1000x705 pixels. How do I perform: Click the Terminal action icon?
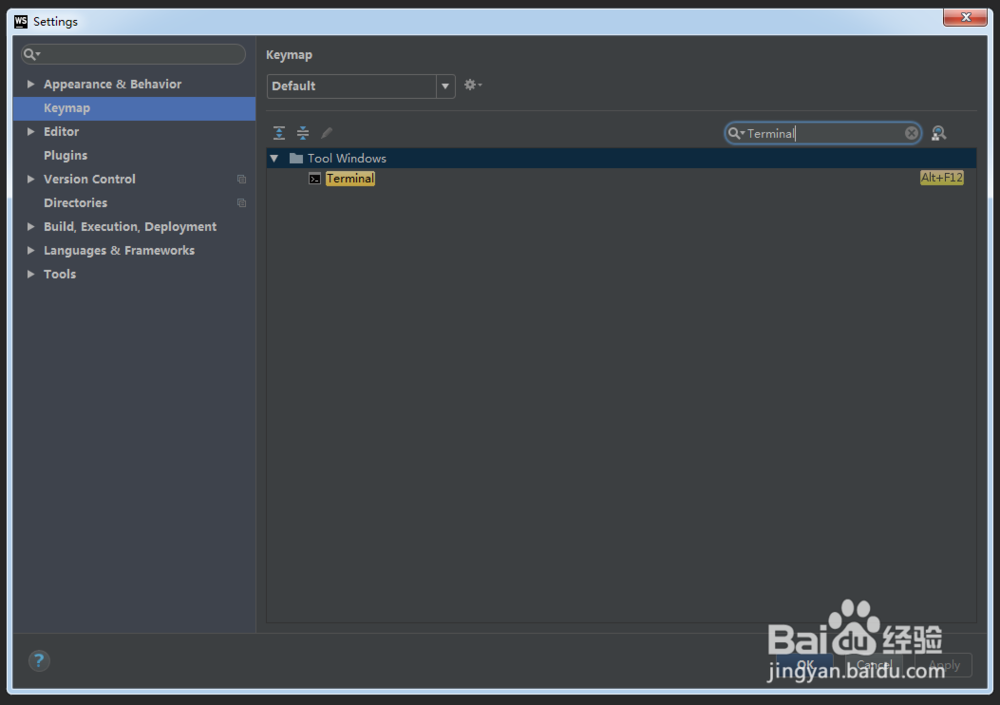point(315,179)
